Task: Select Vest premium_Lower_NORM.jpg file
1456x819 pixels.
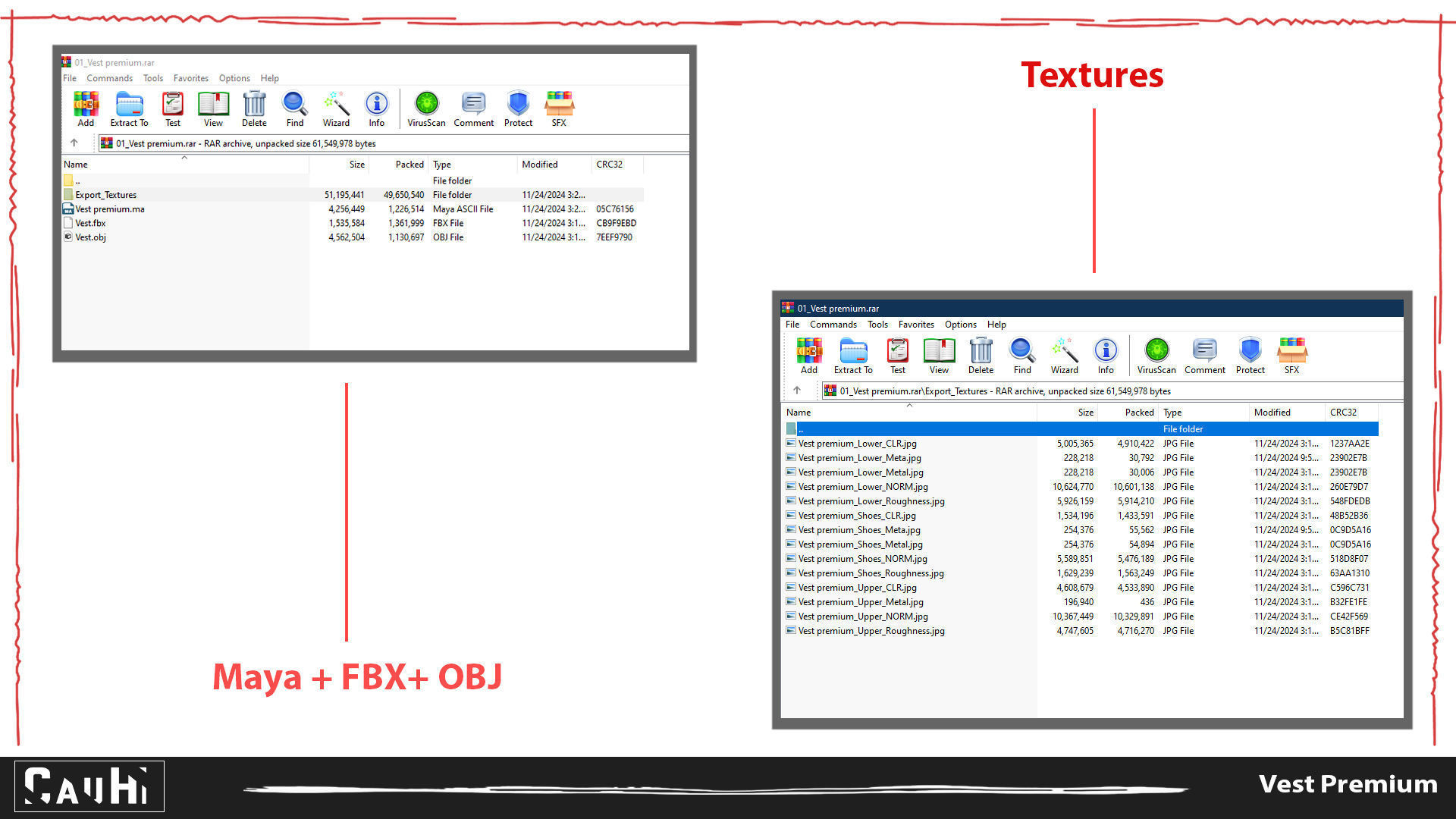Action: click(x=862, y=487)
